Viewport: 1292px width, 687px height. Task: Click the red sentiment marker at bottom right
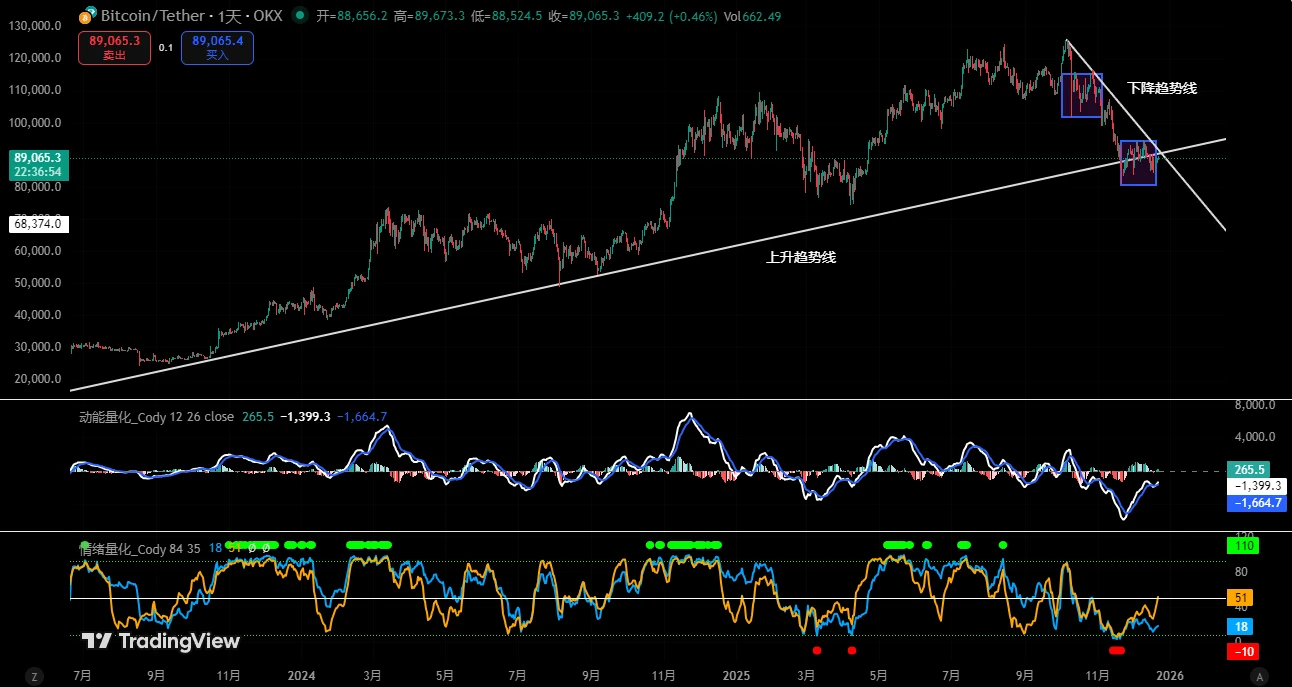(x=1117, y=650)
